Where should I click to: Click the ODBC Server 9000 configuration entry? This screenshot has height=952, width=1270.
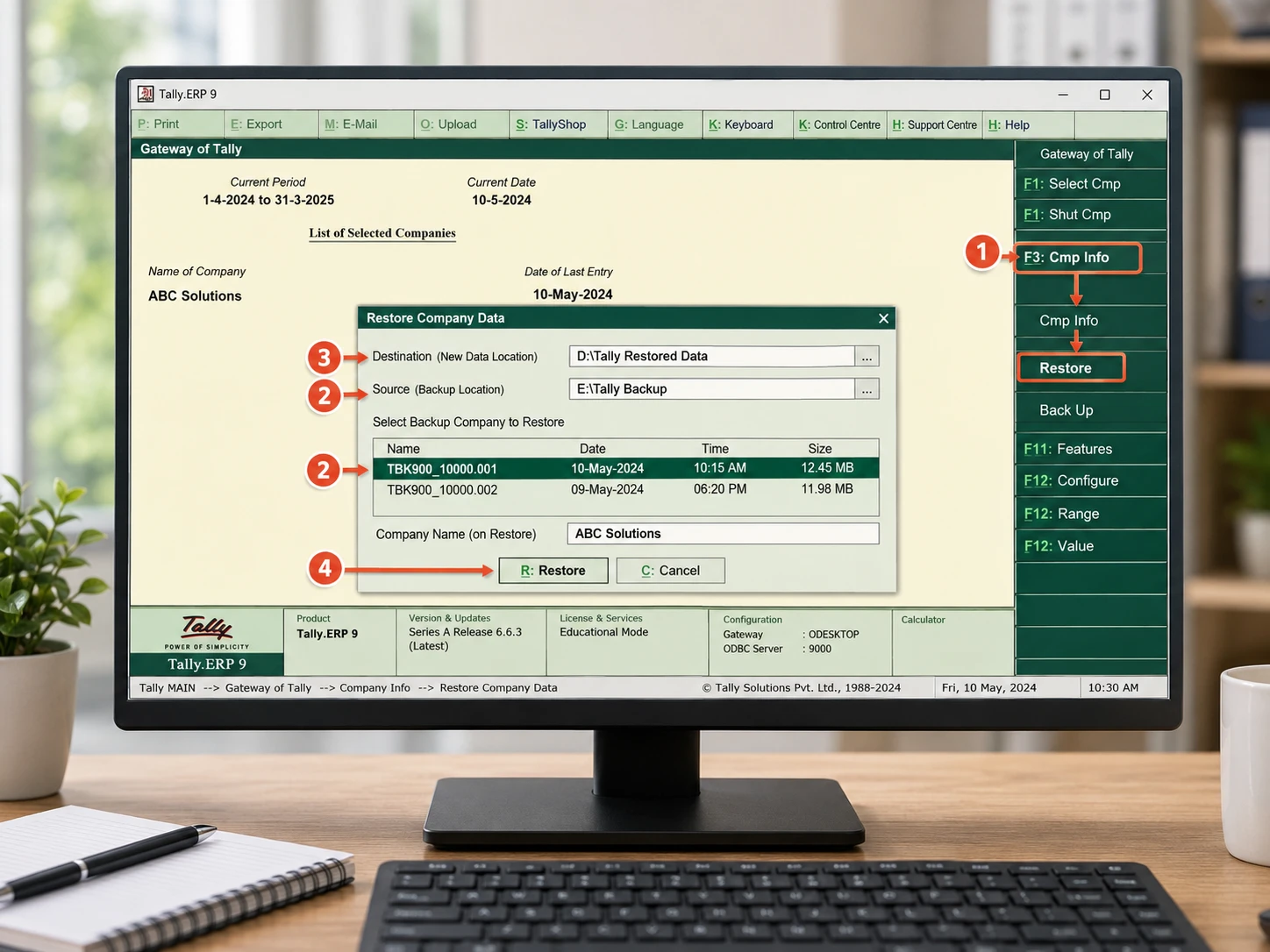777,650
